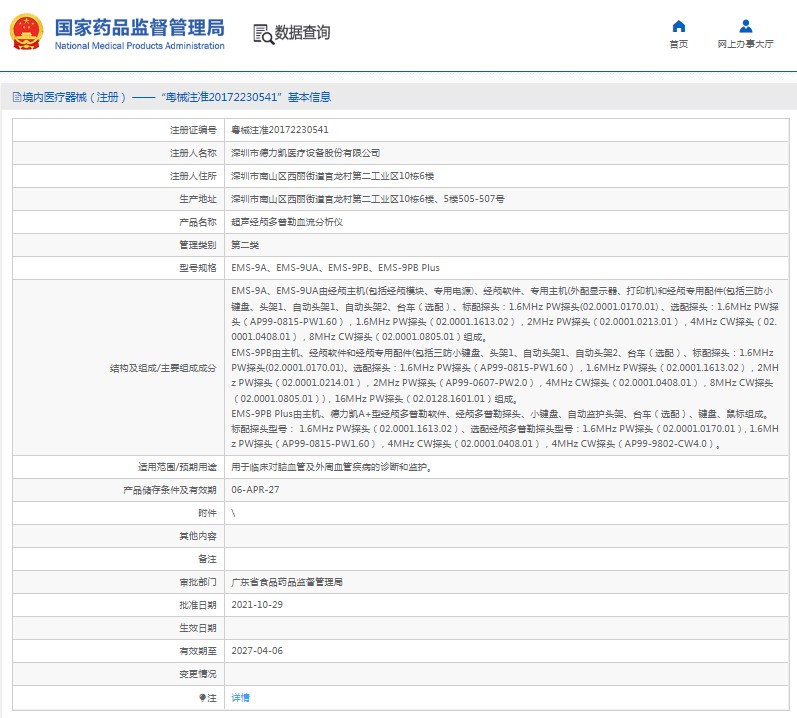Click 国家药品监督管理局 title
The width and height of the screenshot is (797, 718).
click(140, 27)
